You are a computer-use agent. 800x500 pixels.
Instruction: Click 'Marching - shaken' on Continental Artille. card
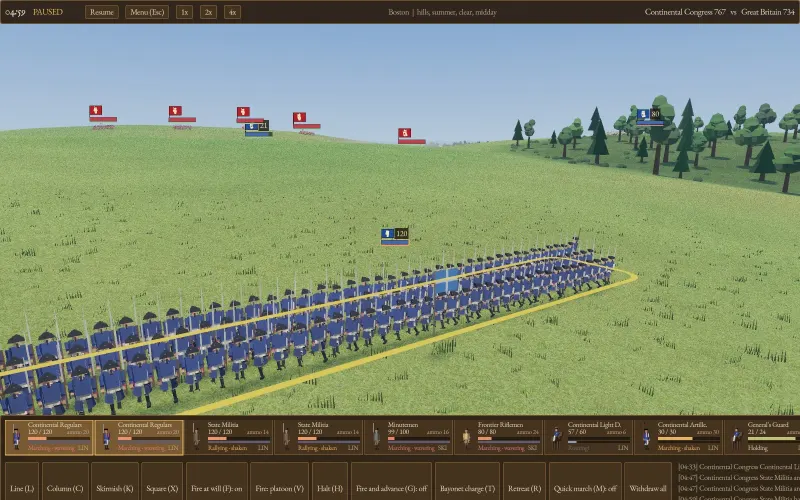point(677,447)
